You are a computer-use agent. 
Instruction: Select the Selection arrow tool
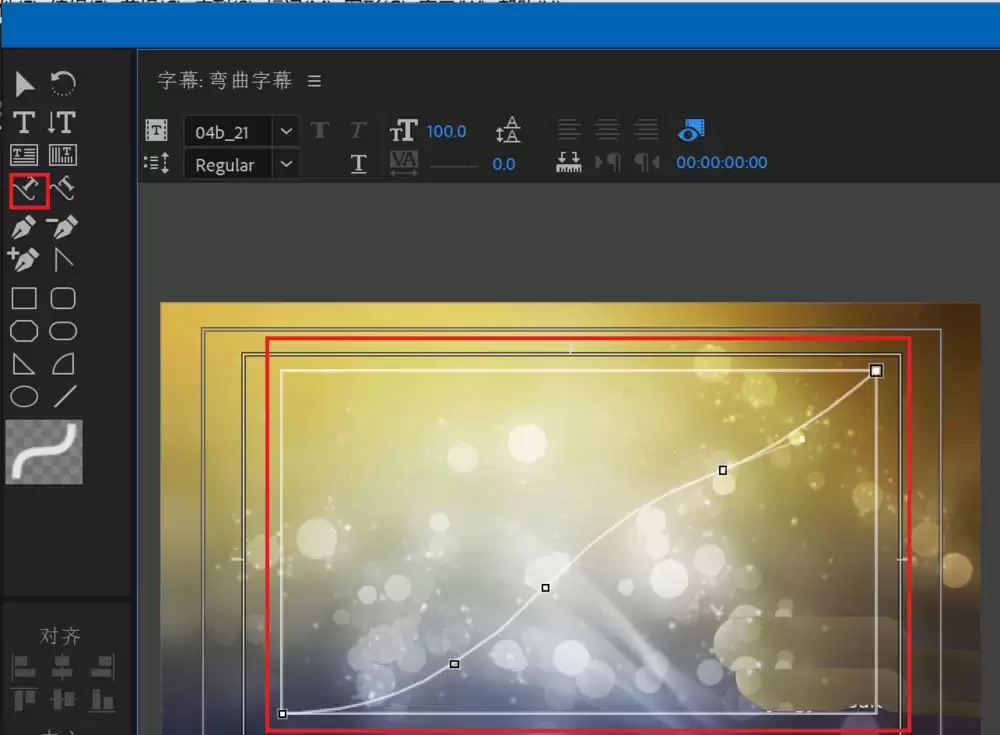24,84
